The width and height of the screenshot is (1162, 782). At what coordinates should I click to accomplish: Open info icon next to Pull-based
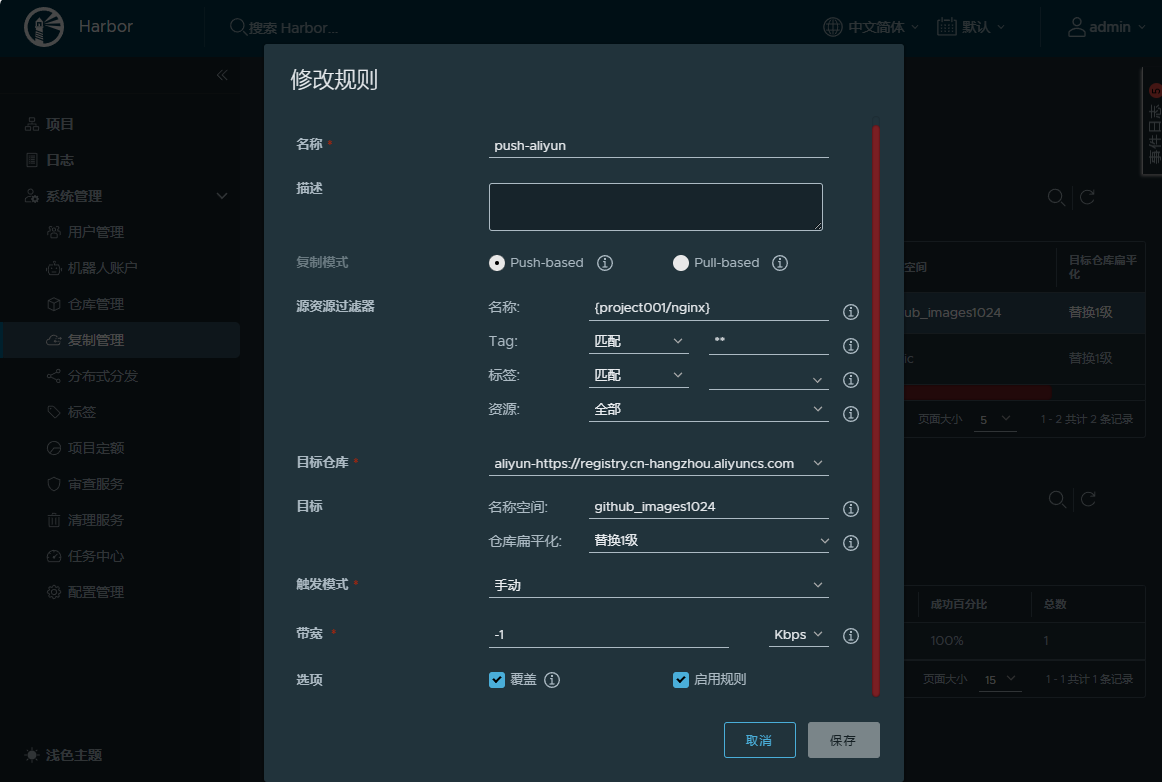[780, 263]
